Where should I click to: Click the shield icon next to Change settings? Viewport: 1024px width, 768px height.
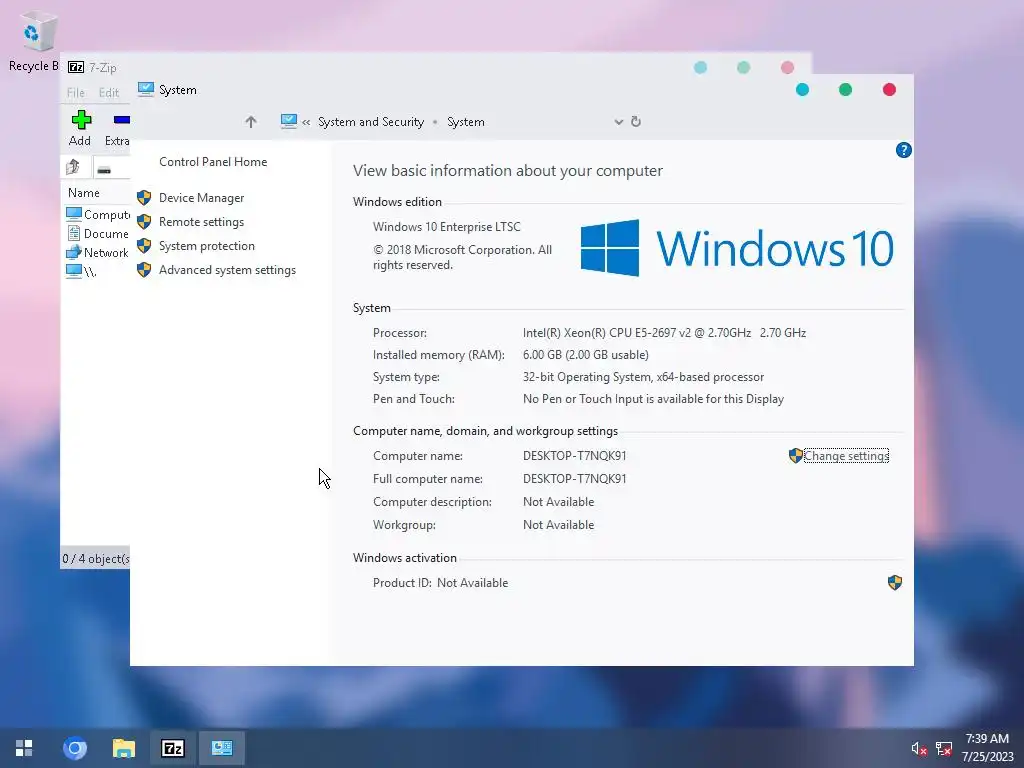pyautogui.click(x=795, y=456)
